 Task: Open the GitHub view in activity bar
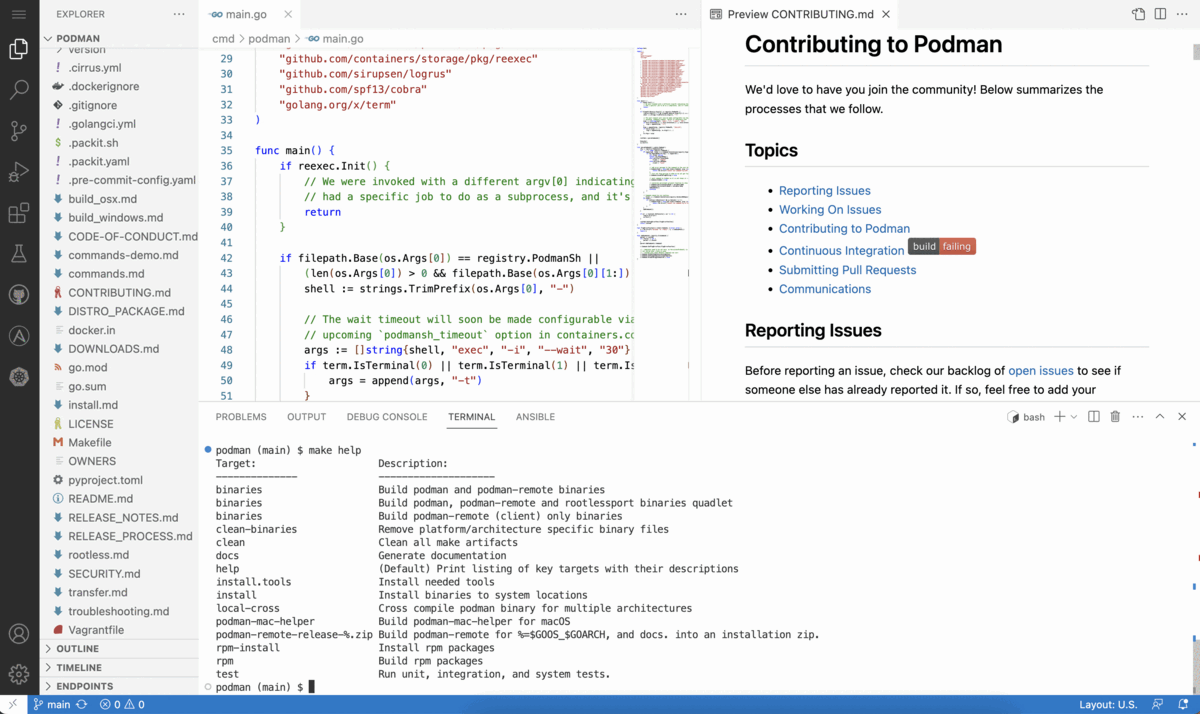pos(19,295)
